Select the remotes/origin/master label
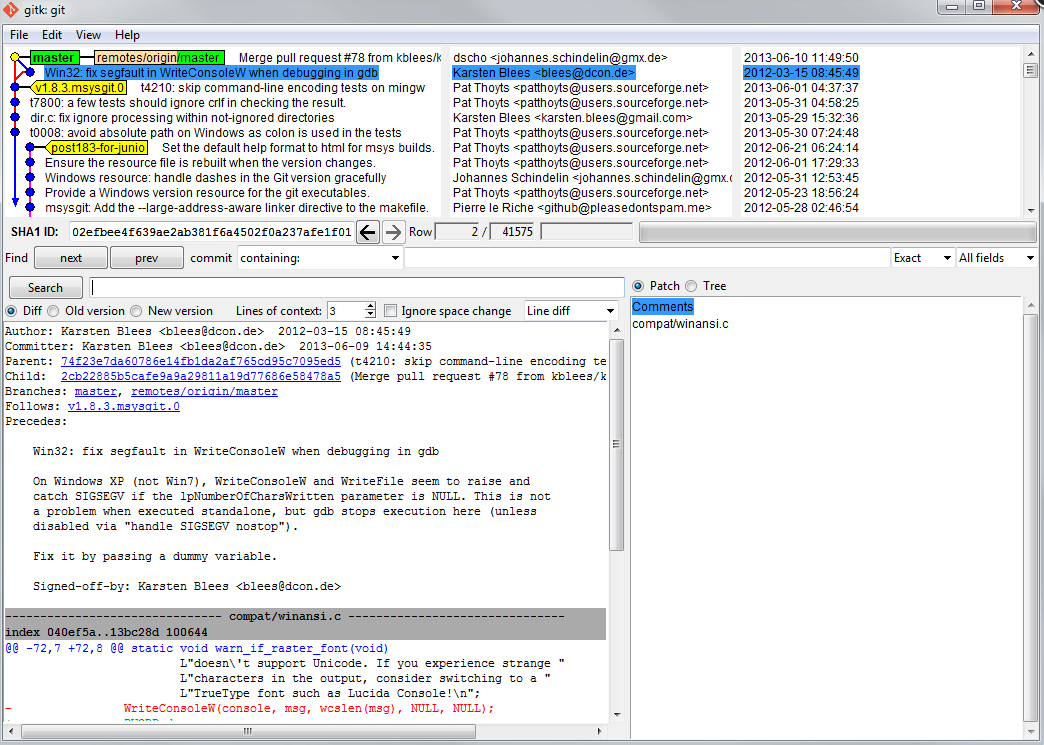1044x745 pixels. tap(158, 58)
